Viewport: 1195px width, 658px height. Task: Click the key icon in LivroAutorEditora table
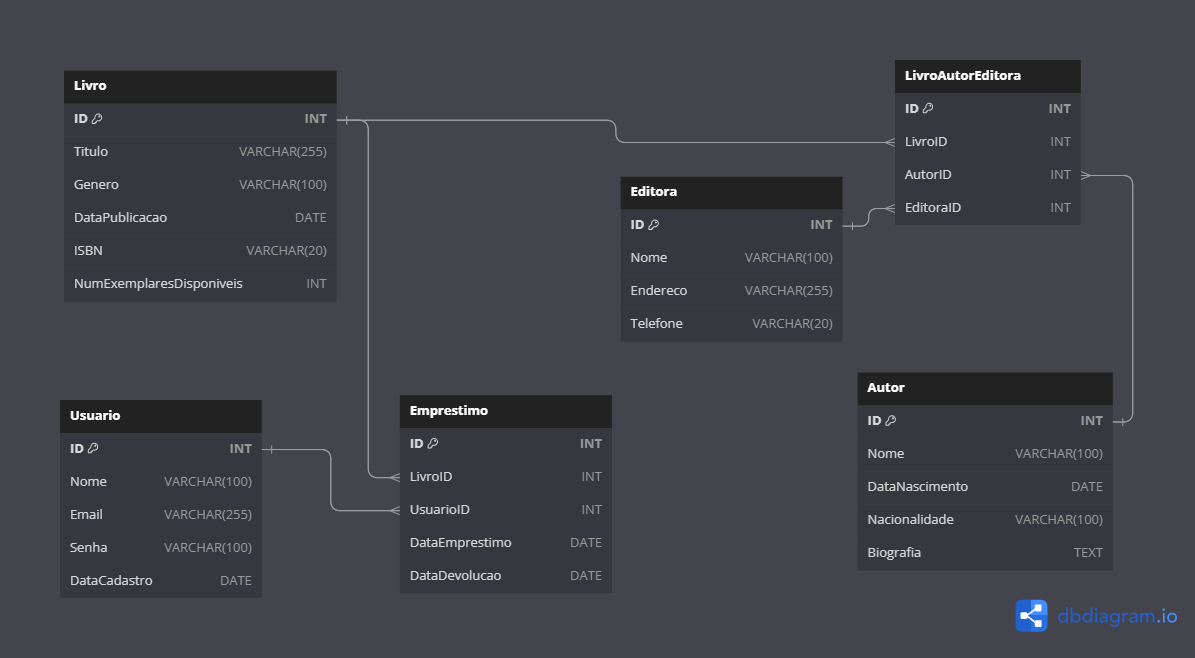[928, 109]
